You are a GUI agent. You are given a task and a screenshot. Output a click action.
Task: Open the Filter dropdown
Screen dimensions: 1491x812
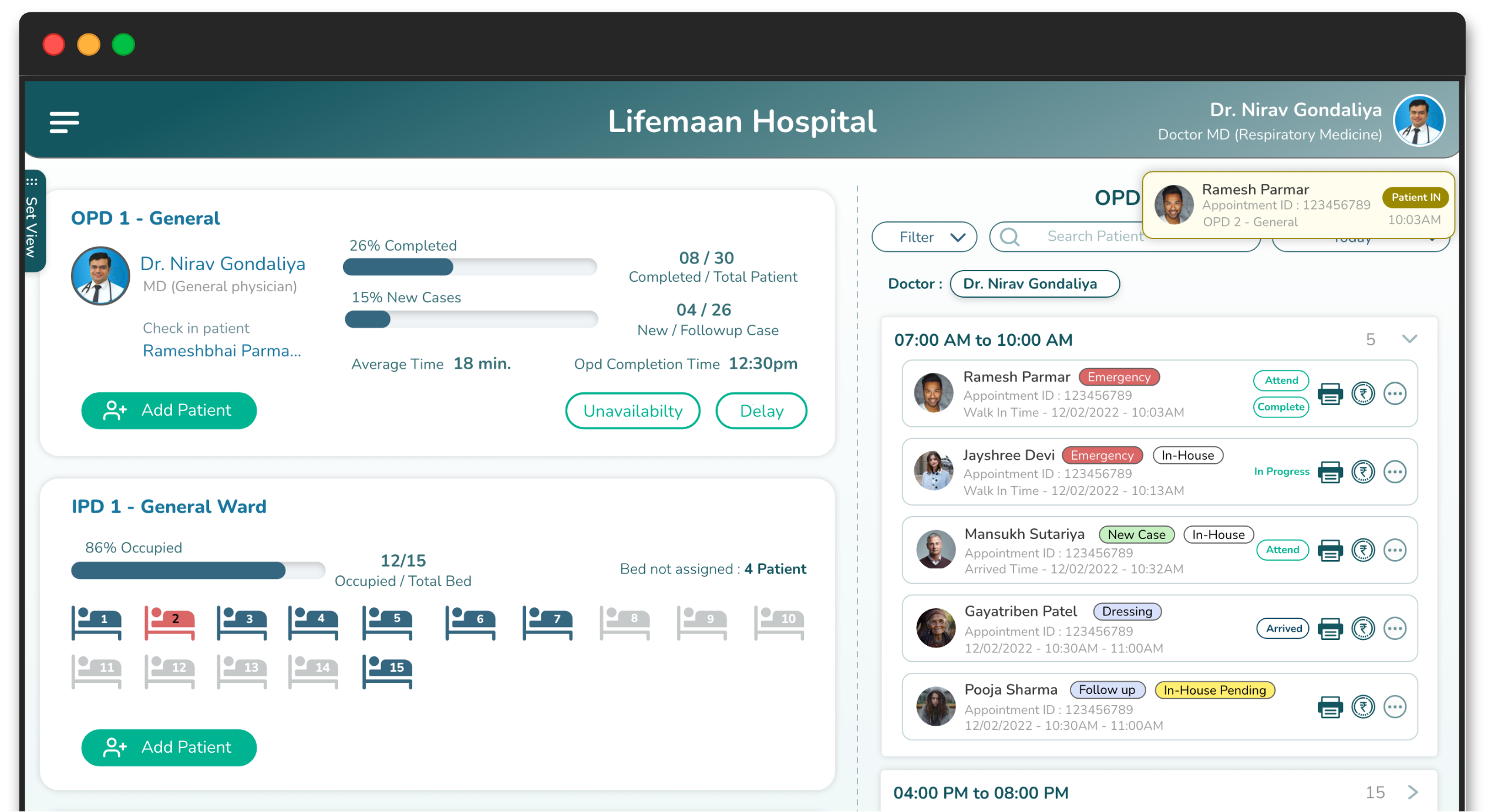pos(924,237)
